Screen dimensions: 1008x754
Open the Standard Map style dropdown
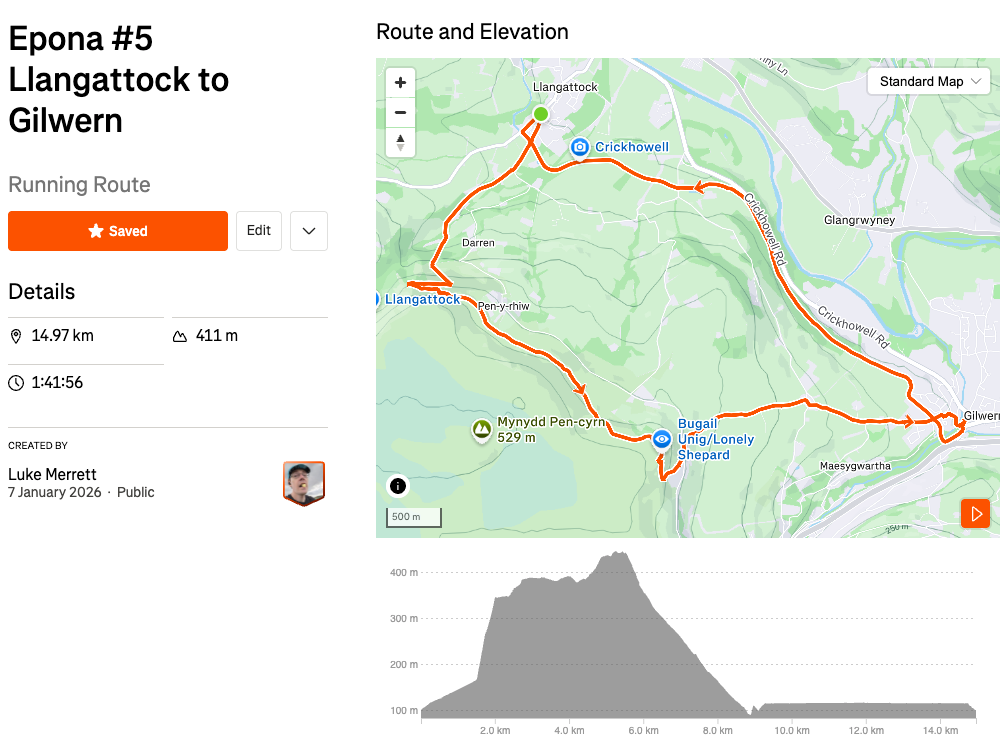929,82
